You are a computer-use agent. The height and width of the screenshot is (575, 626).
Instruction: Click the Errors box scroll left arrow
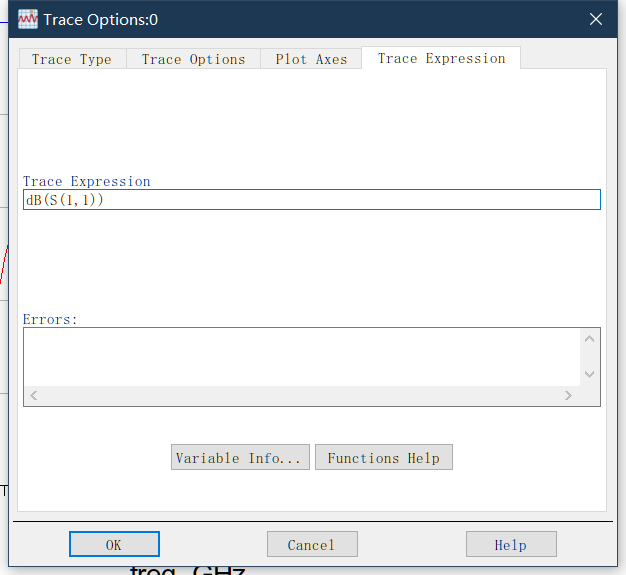coord(34,395)
